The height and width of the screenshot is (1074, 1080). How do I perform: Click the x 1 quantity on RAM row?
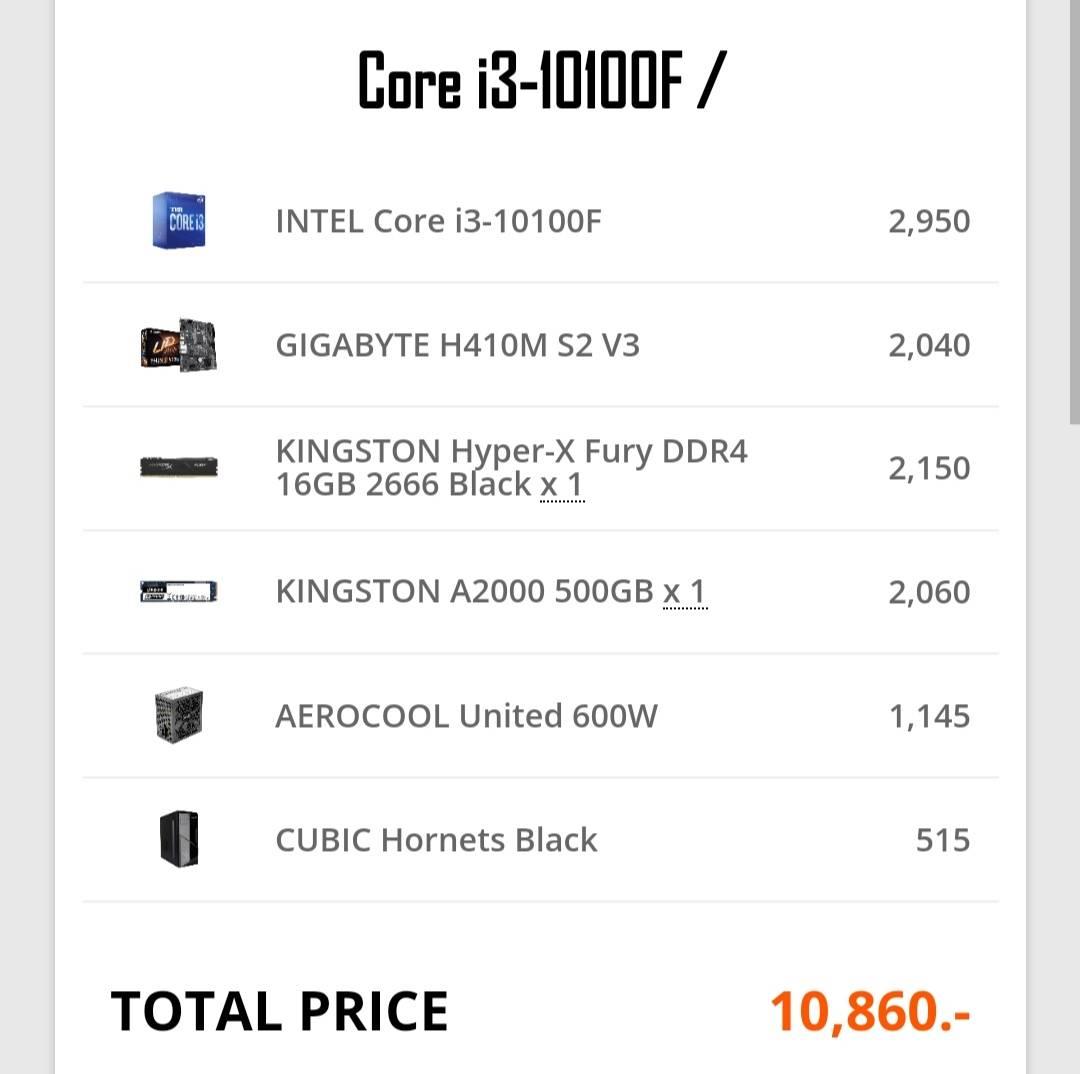[x=562, y=485]
